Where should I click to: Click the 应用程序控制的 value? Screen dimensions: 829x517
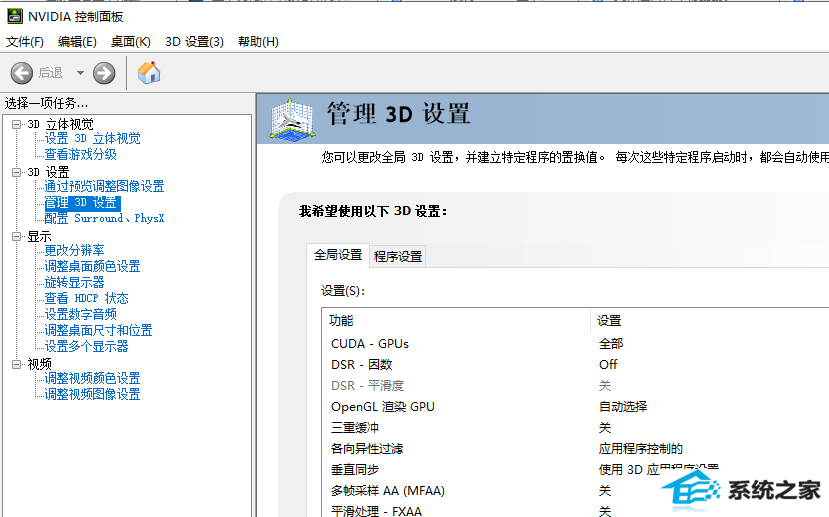pyautogui.click(x=641, y=449)
